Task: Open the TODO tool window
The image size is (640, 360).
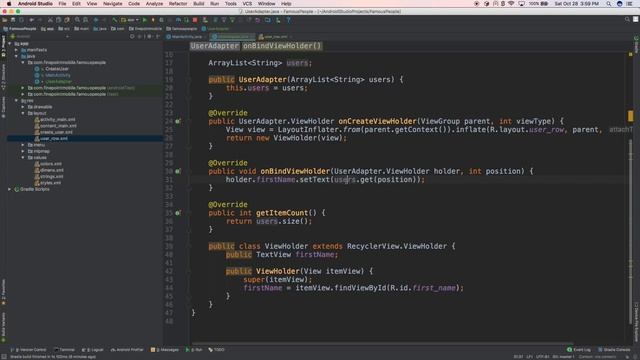Action: pyautogui.click(x=216, y=350)
